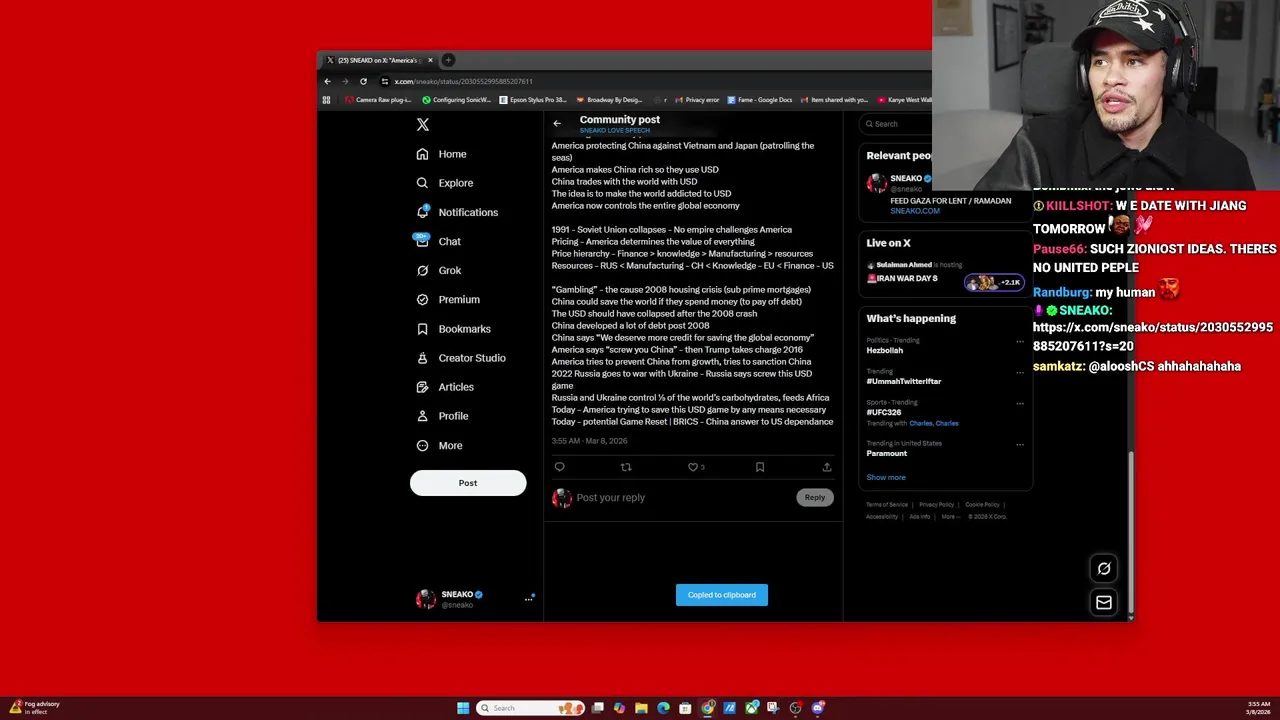Click the Bookmarks icon in sidebar

point(422,328)
